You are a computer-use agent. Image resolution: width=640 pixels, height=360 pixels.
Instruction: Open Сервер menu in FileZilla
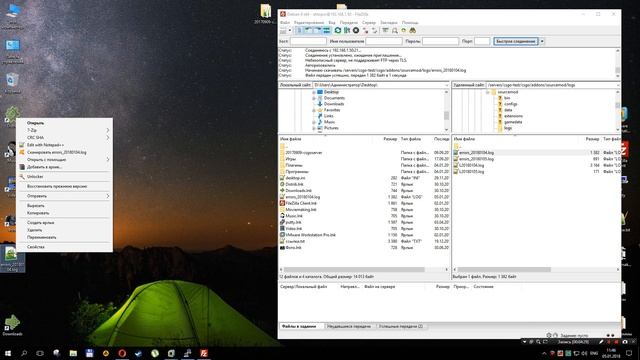click(x=369, y=22)
